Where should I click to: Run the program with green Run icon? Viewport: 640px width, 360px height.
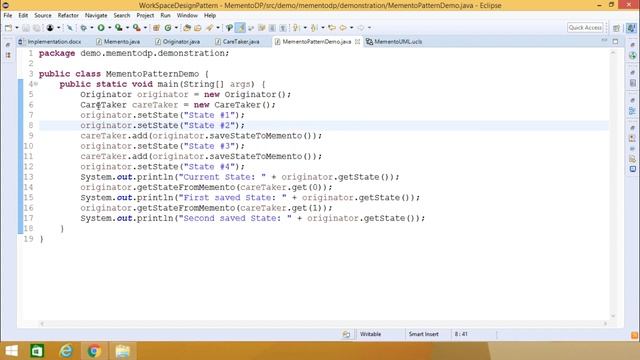click(x=101, y=28)
